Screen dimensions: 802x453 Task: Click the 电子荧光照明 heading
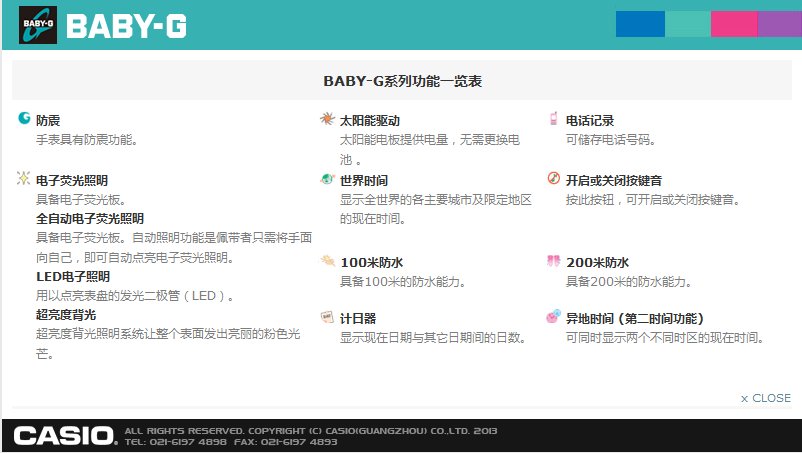pyautogui.click(x=72, y=180)
